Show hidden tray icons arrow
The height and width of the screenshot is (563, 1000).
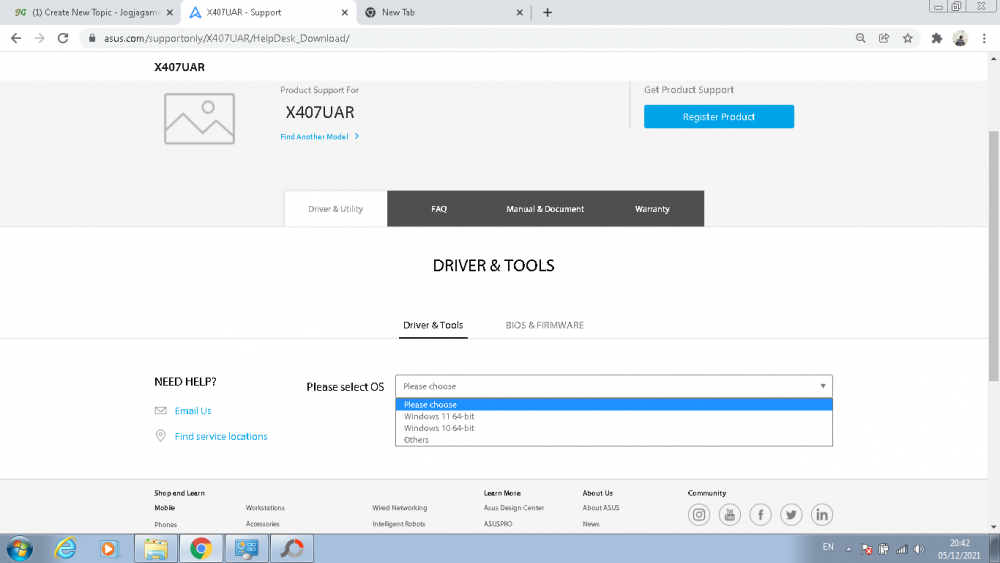[848, 549]
